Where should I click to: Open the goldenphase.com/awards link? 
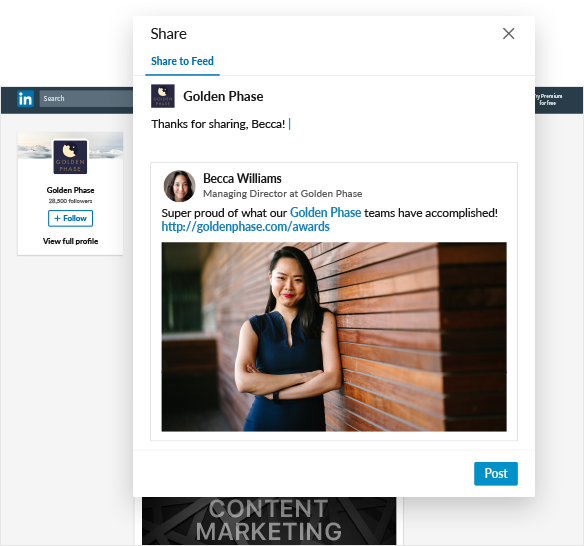pyautogui.click(x=245, y=226)
